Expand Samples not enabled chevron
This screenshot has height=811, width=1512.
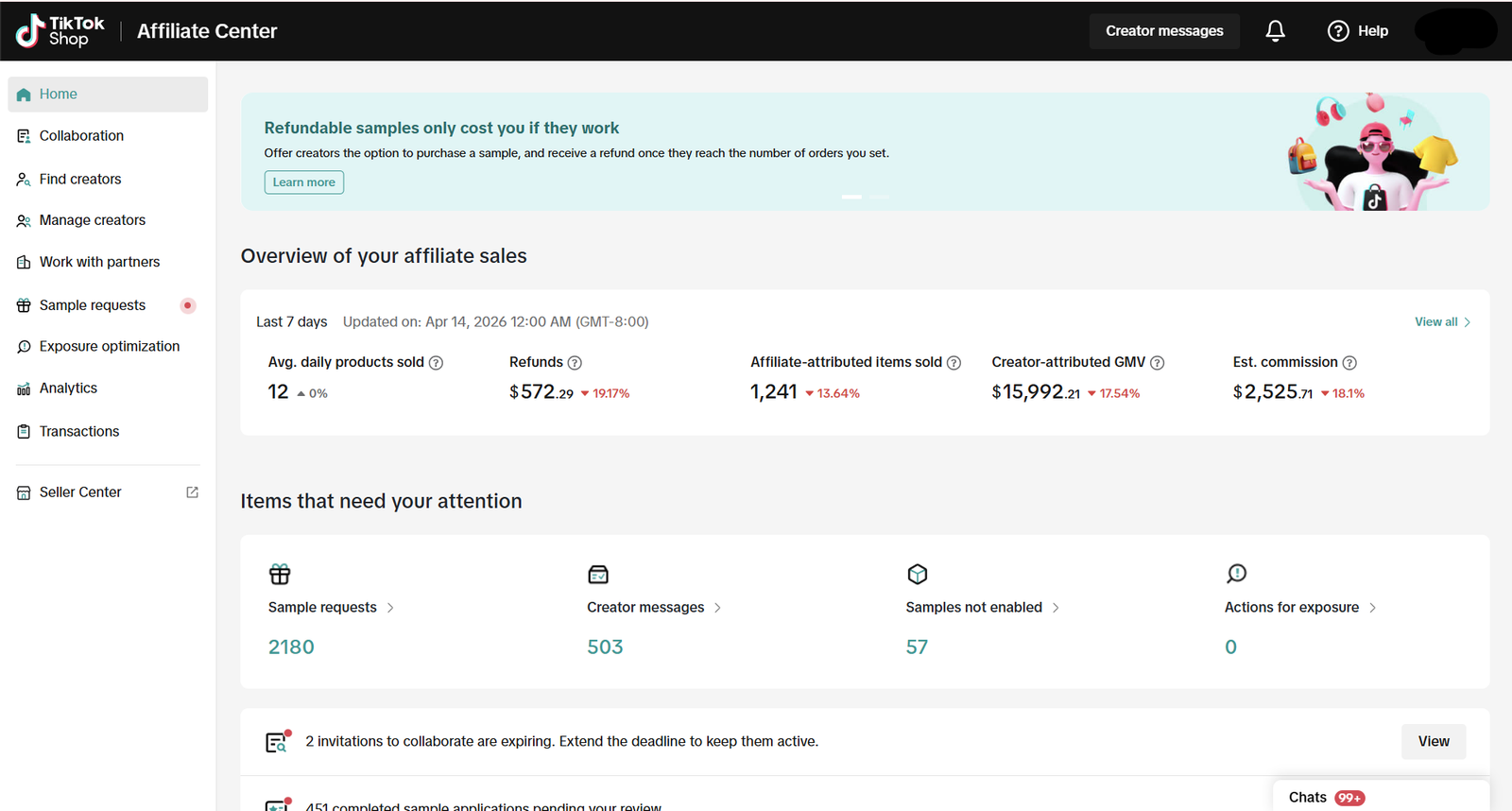[1056, 608]
